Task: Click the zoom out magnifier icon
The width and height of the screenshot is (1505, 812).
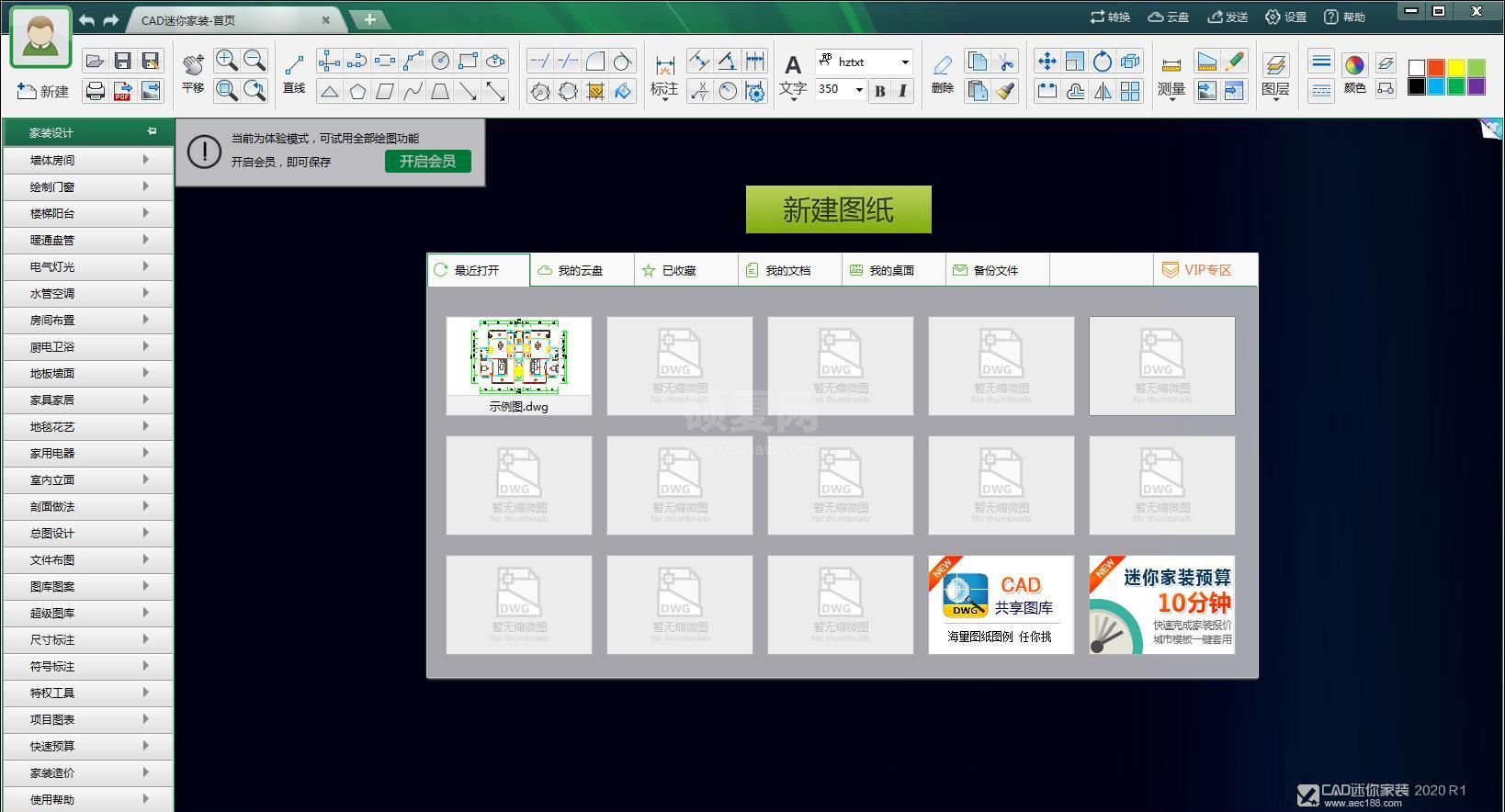Action: tap(255, 61)
